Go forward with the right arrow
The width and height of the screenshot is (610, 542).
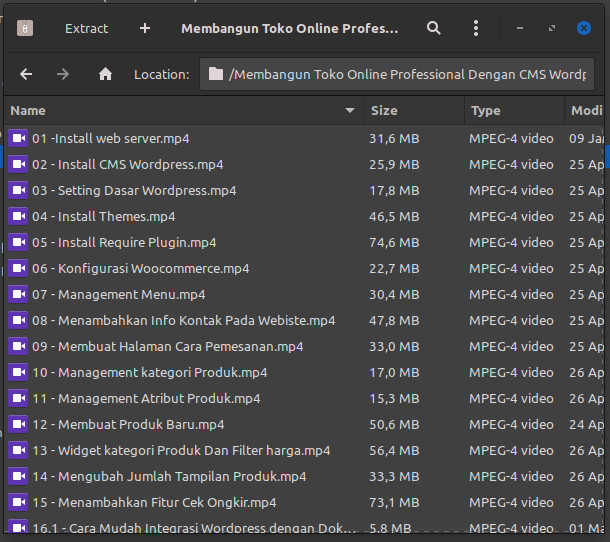pyautogui.click(x=63, y=74)
